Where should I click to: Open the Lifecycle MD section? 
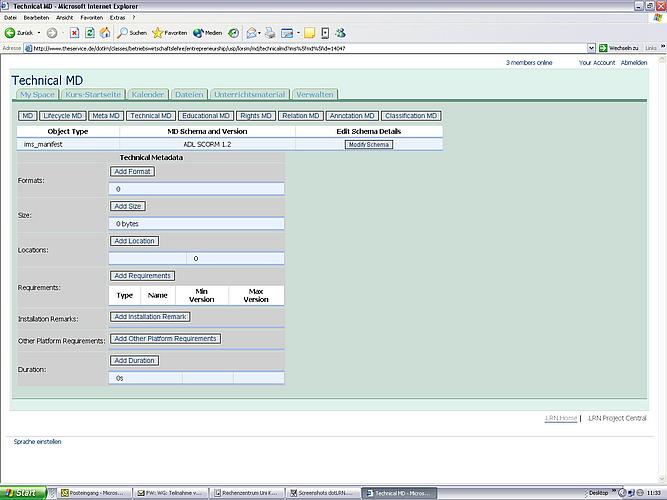63,116
